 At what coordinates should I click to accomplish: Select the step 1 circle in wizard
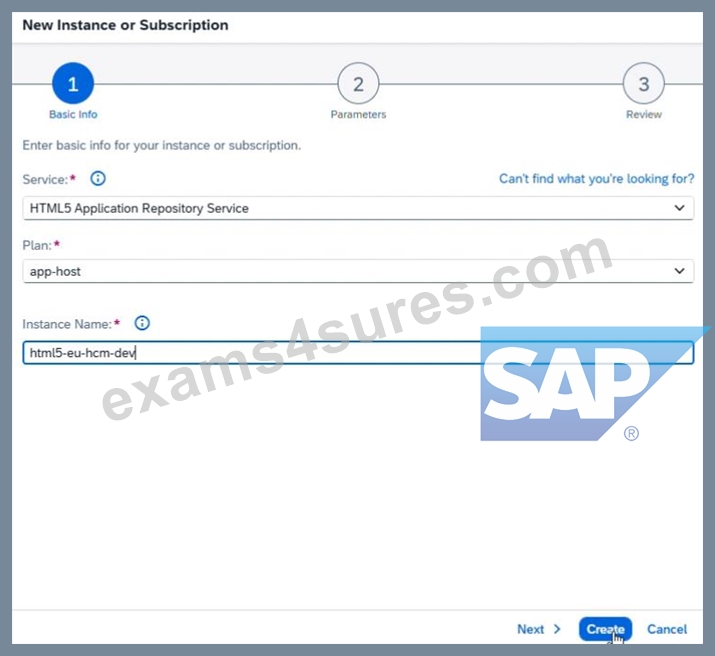[x=73, y=83]
